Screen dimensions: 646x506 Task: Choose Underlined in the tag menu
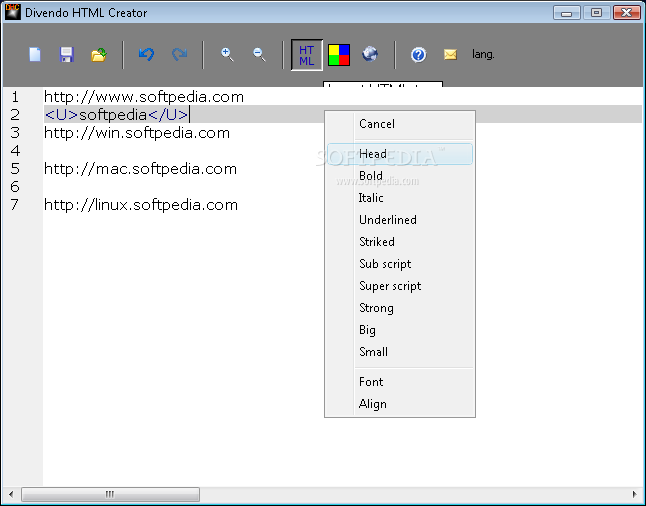click(400, 220)
